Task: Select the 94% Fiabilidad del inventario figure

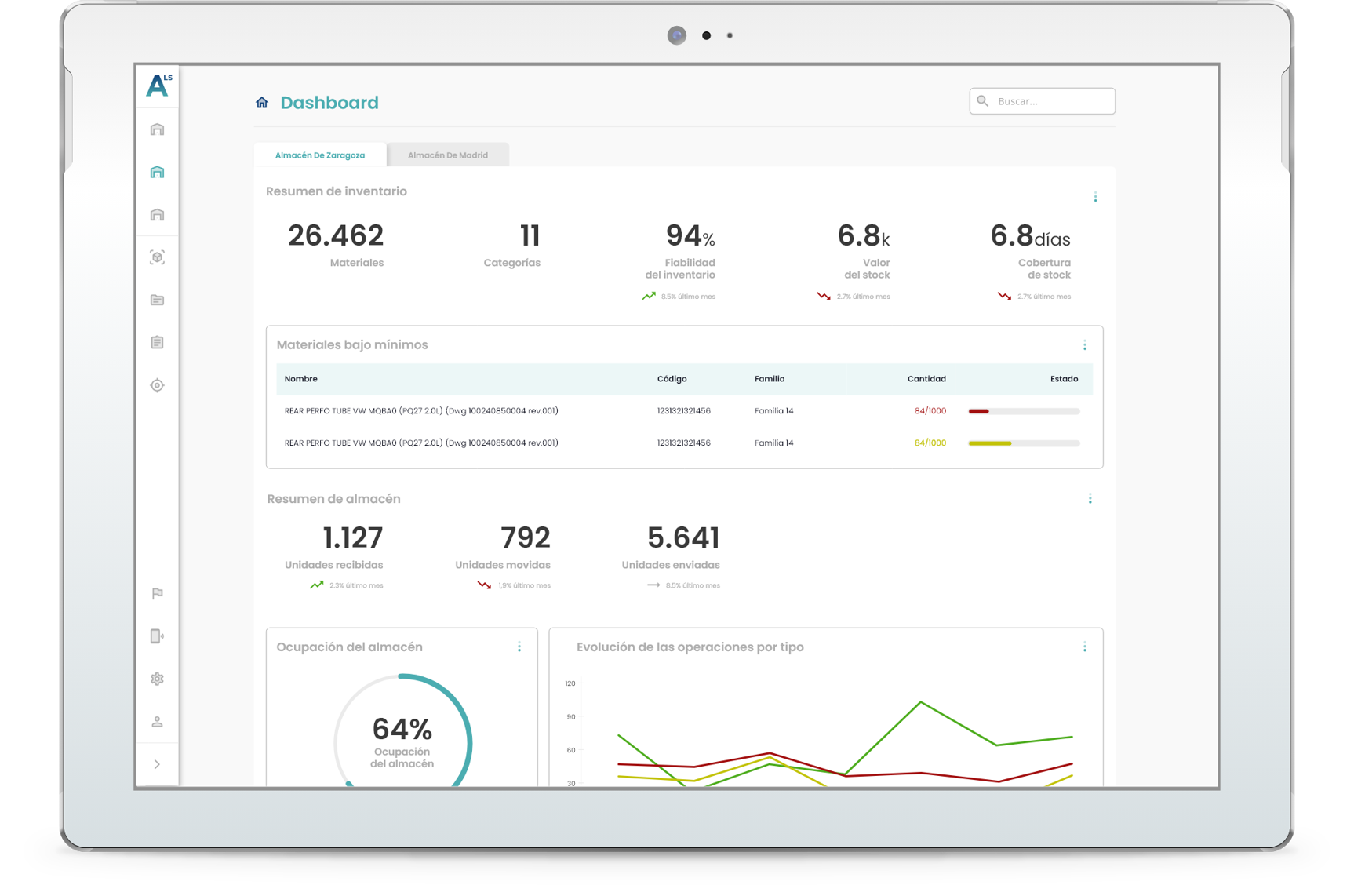Action: coord(690,235)
